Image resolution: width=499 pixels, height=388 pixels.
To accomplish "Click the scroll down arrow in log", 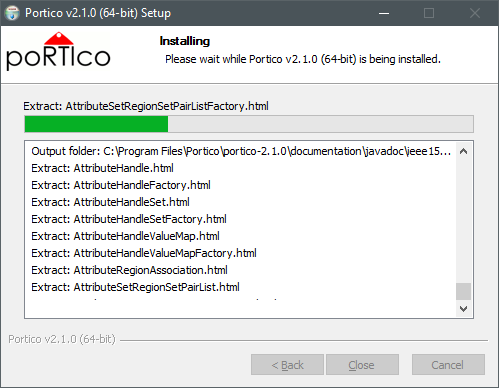I will click(463, 309).
